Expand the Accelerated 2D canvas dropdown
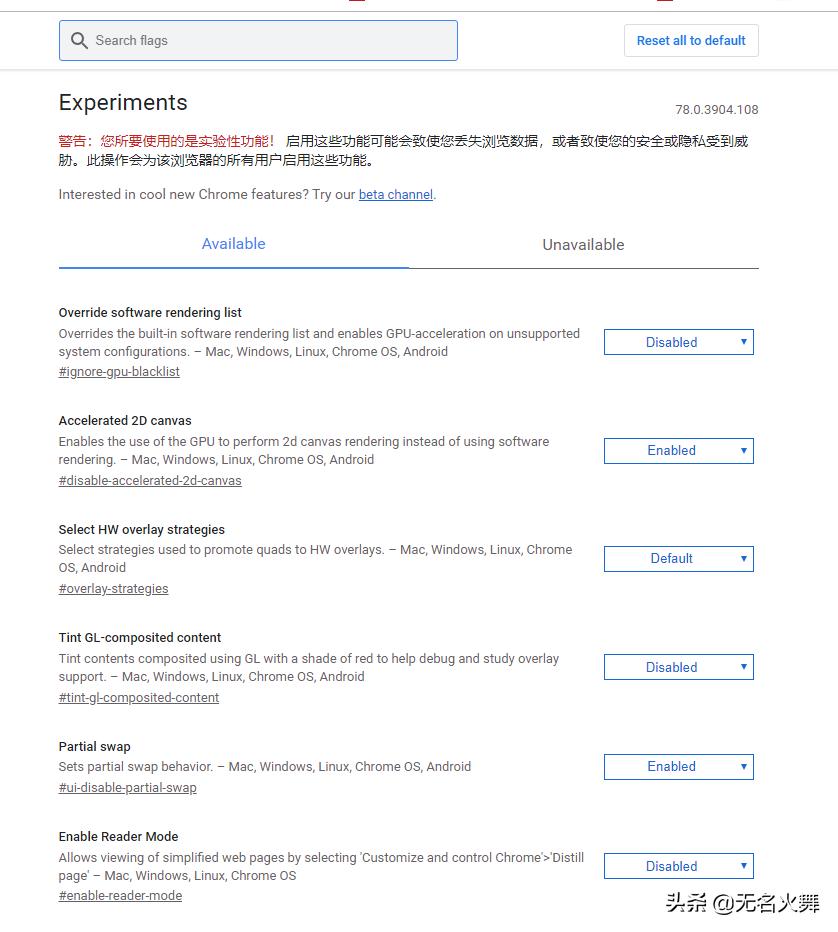This screenshot has width=838, height=932. pyautogui.click(x=678, y=451)
